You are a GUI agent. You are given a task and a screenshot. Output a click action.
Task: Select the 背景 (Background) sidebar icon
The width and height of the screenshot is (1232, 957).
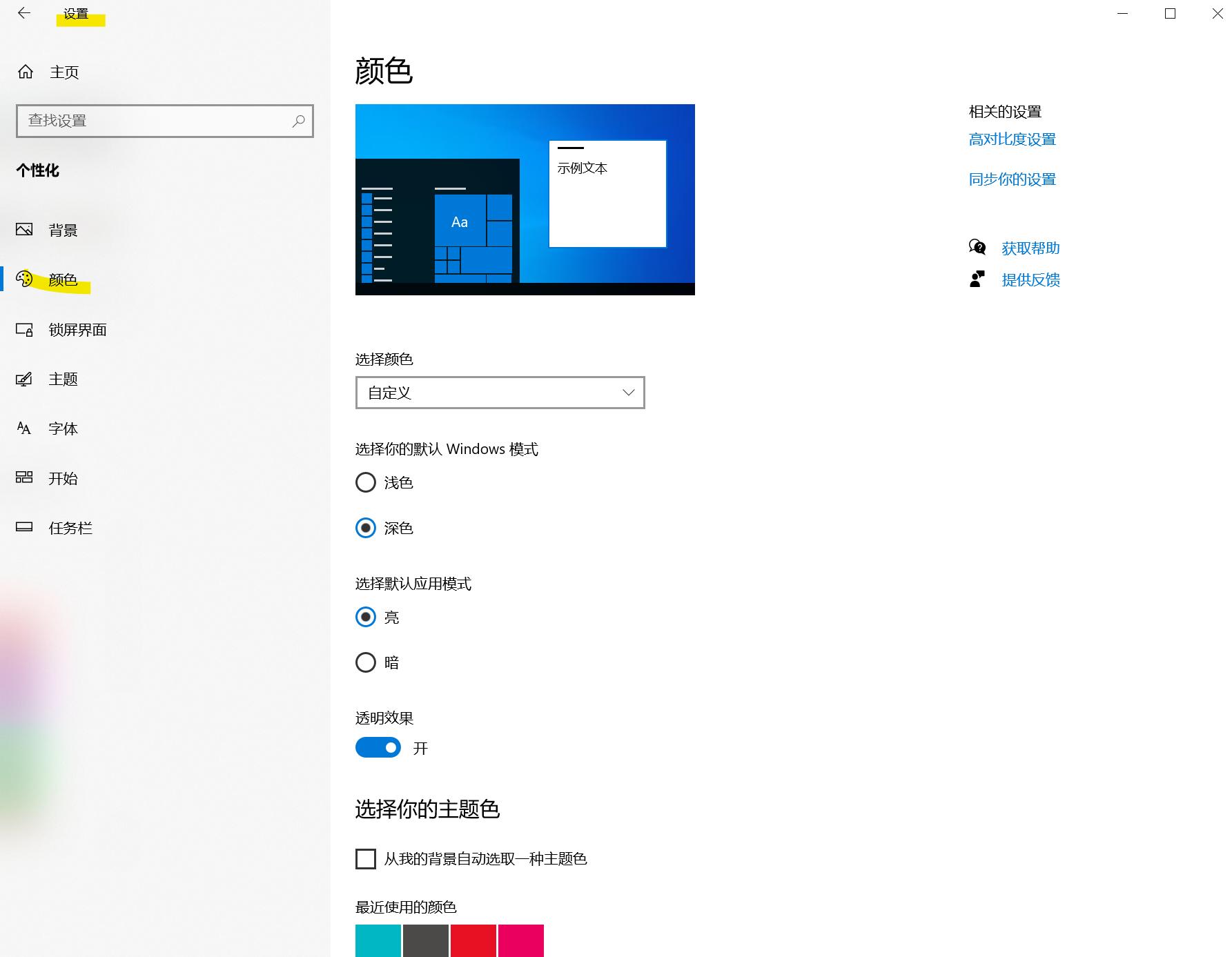point(25,230)
